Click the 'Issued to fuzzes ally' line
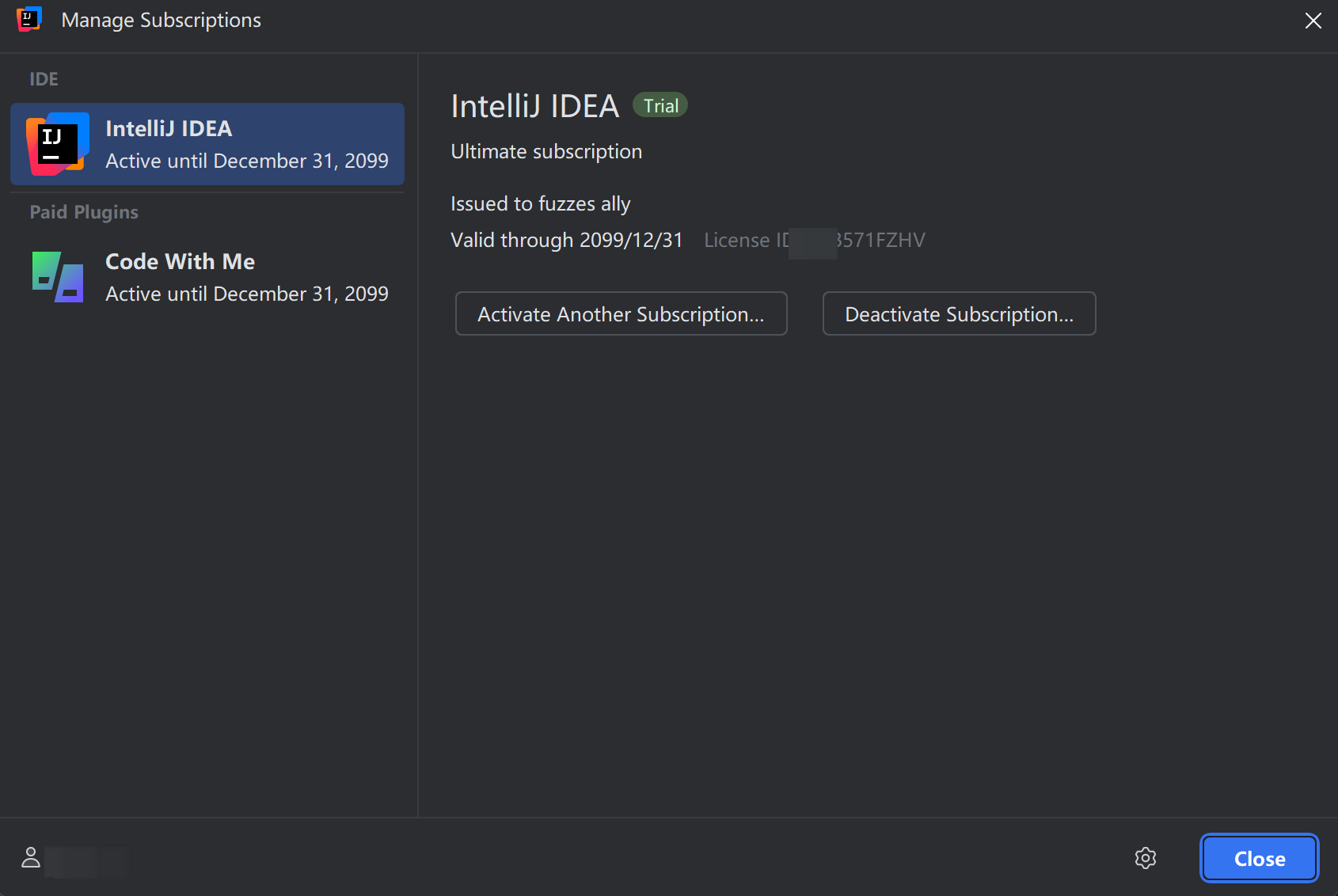 pos(540,204)
